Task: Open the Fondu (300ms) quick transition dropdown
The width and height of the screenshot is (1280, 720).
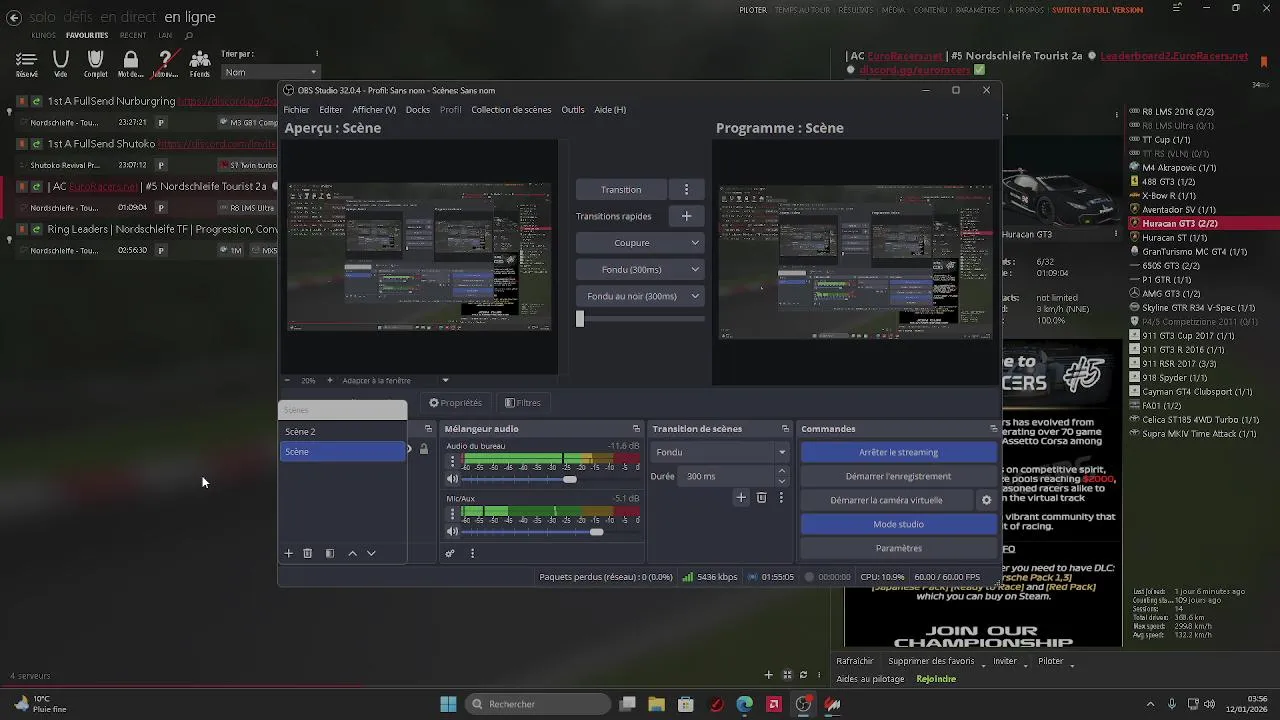Action: 695,269
